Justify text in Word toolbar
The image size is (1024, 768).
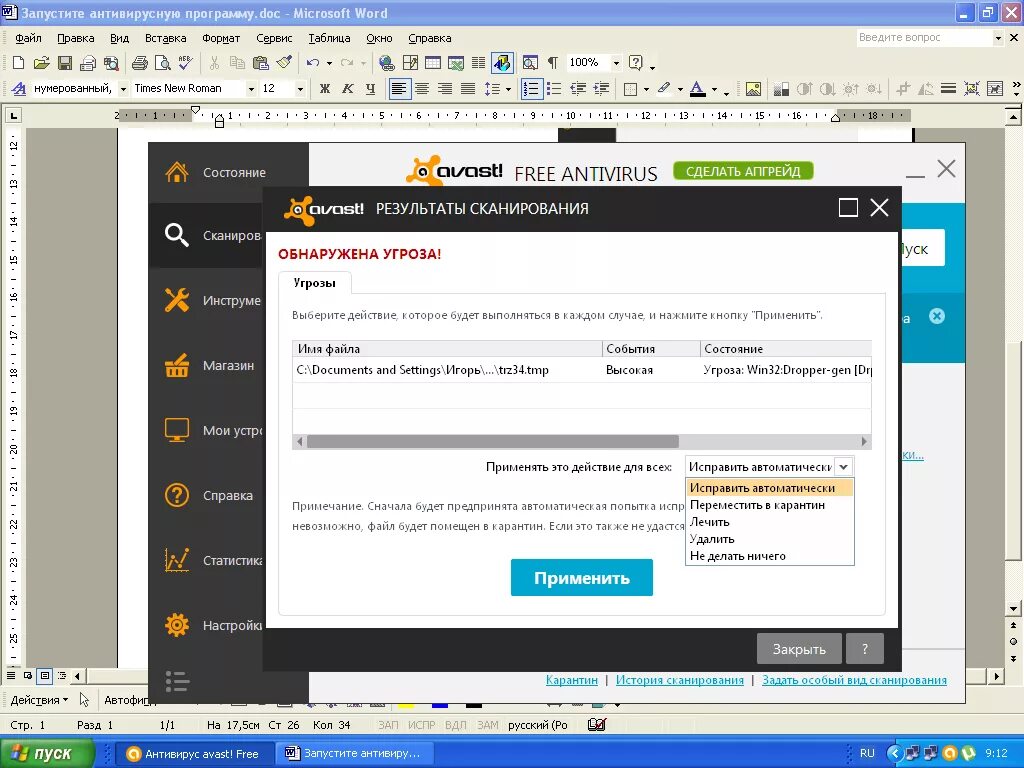[468, 89]
